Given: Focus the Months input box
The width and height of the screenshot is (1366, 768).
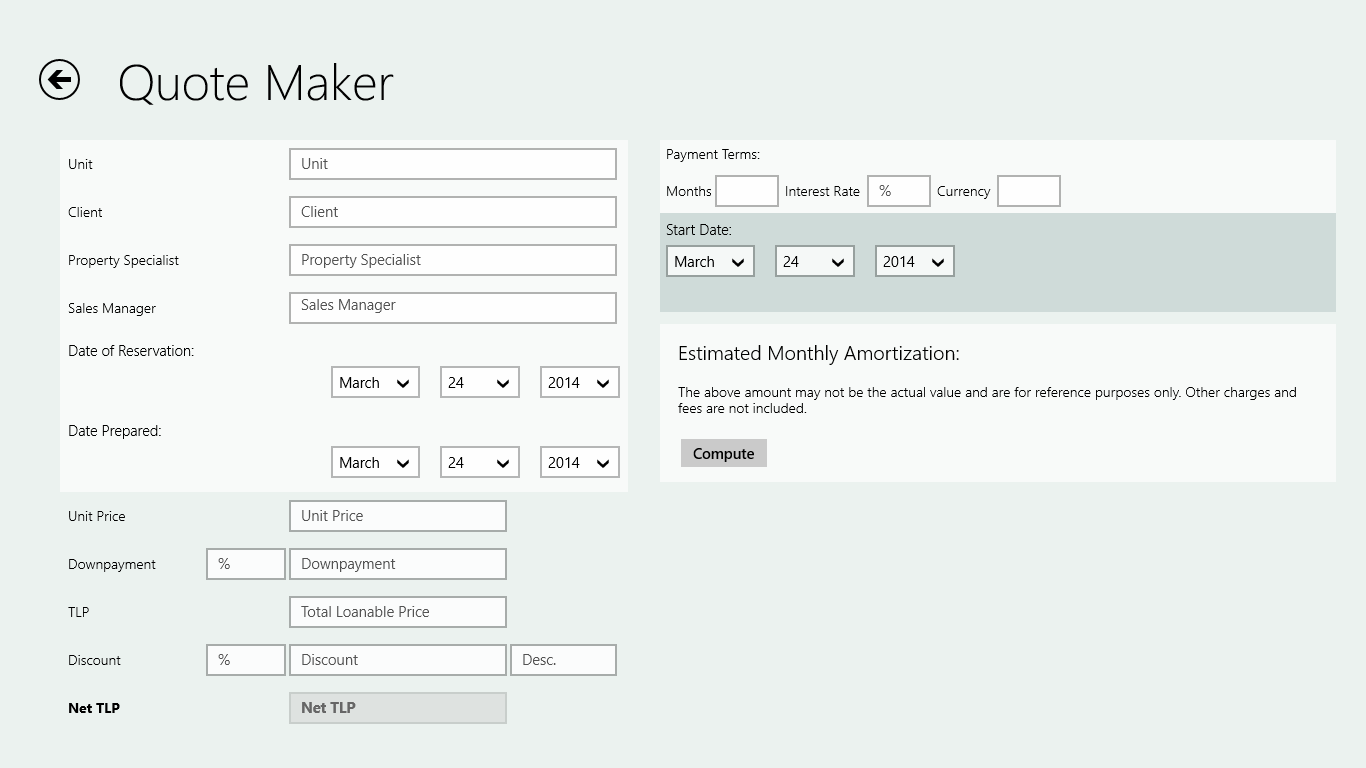Looking at the screenshot, I should click(747, 191).
